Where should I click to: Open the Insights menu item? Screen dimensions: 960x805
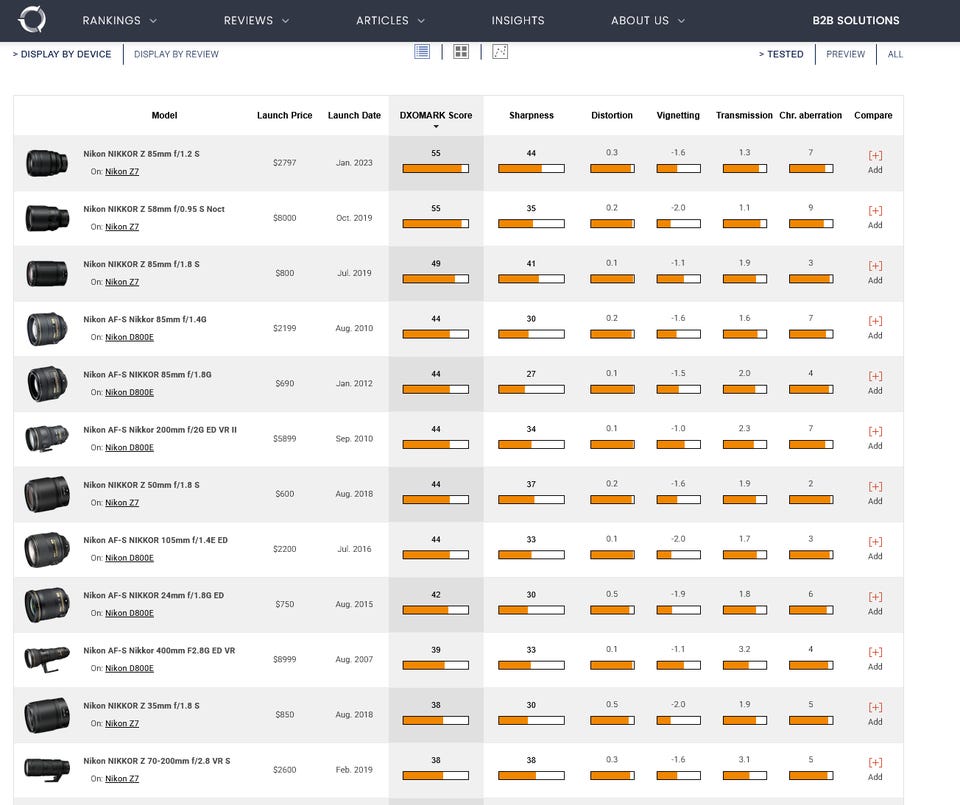pos(518,20)
